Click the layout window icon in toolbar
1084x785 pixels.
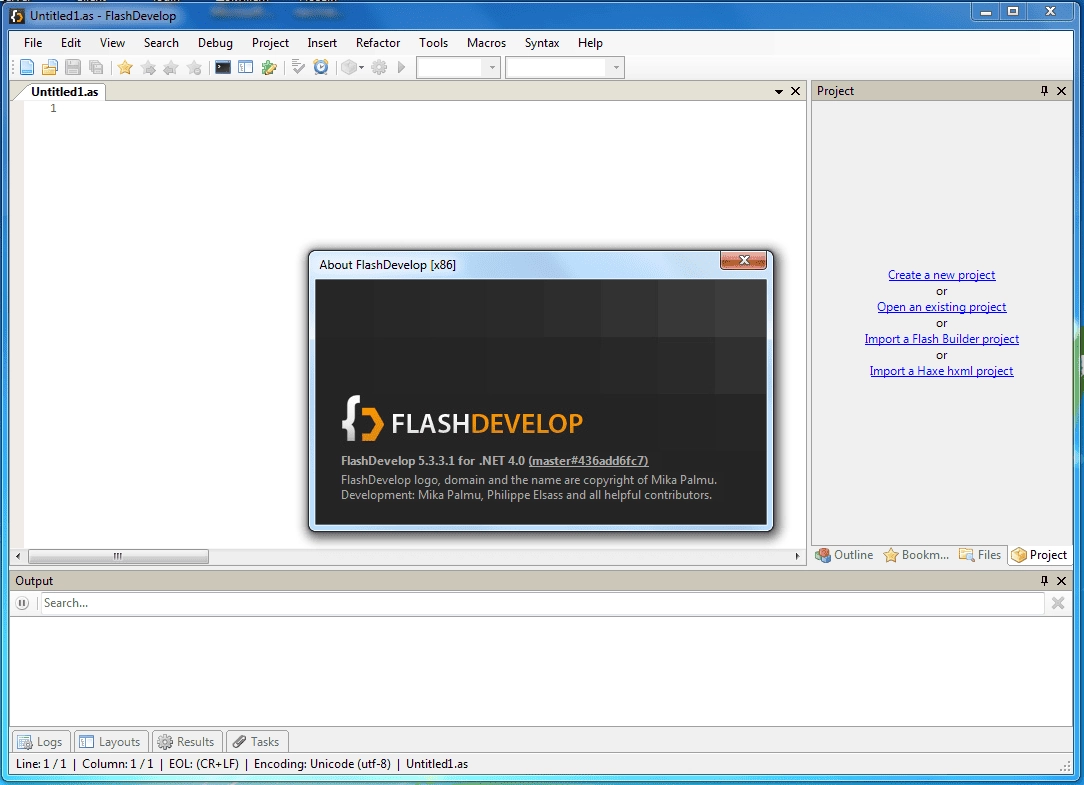click(x=245, y=67)
